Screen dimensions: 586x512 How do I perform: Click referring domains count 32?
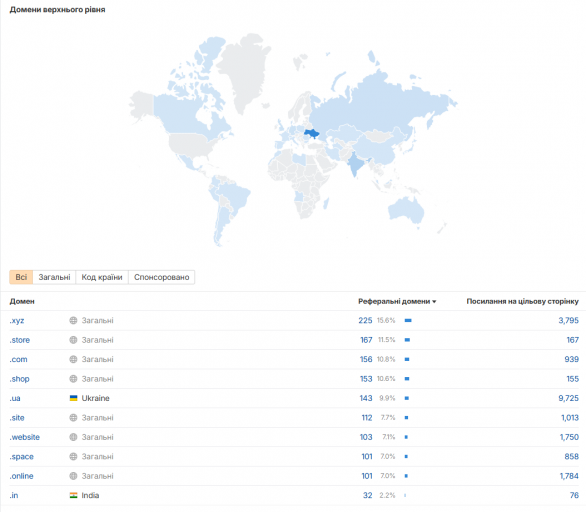[x=368, y=496]
